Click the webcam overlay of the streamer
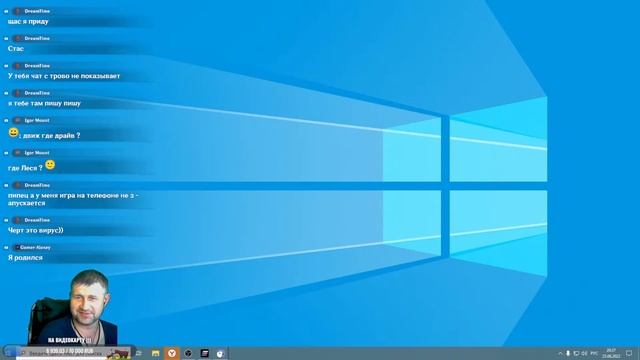Screen dimensions: 640x360 [73, 308]
